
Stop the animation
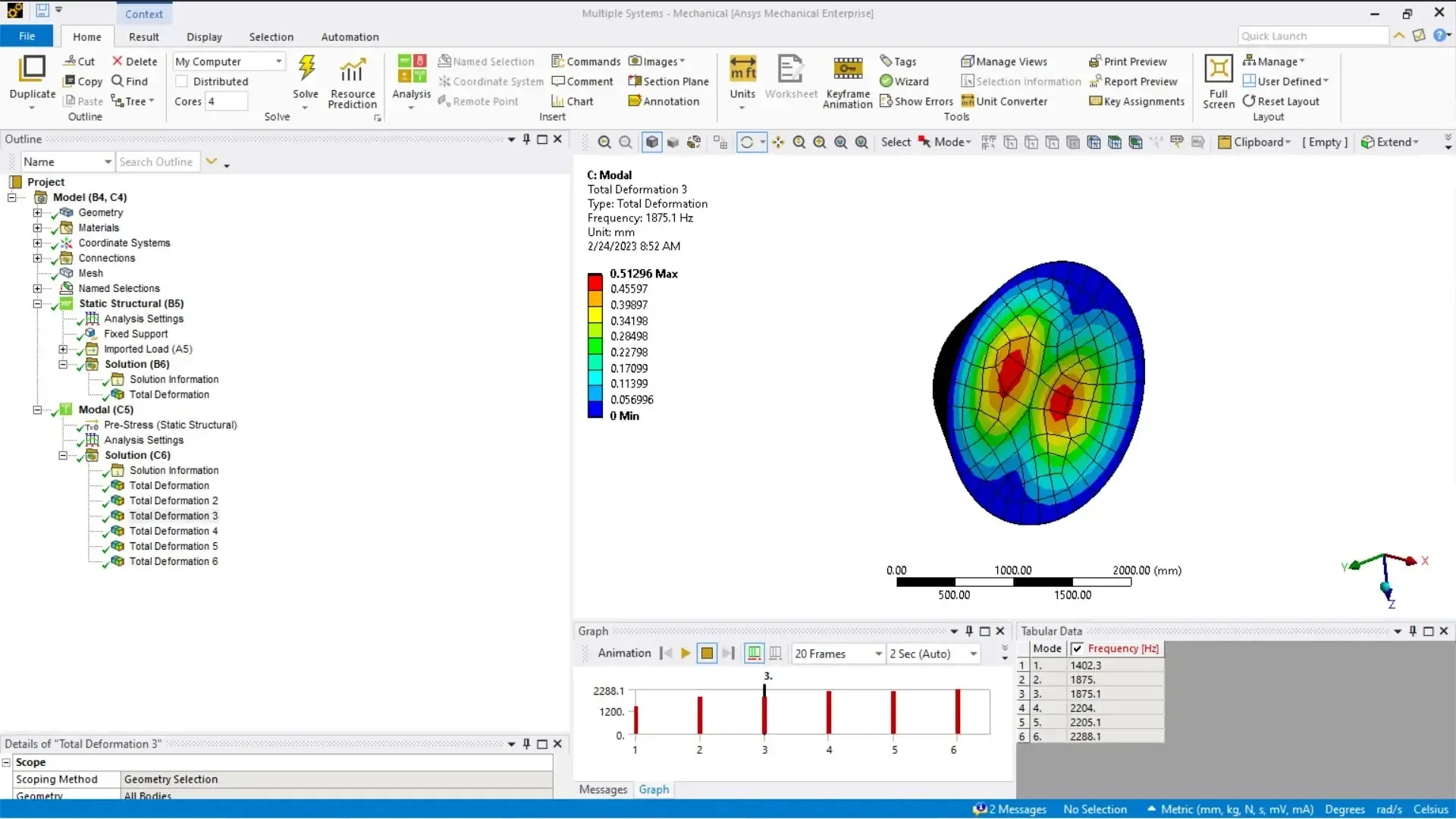click(707, 654)
